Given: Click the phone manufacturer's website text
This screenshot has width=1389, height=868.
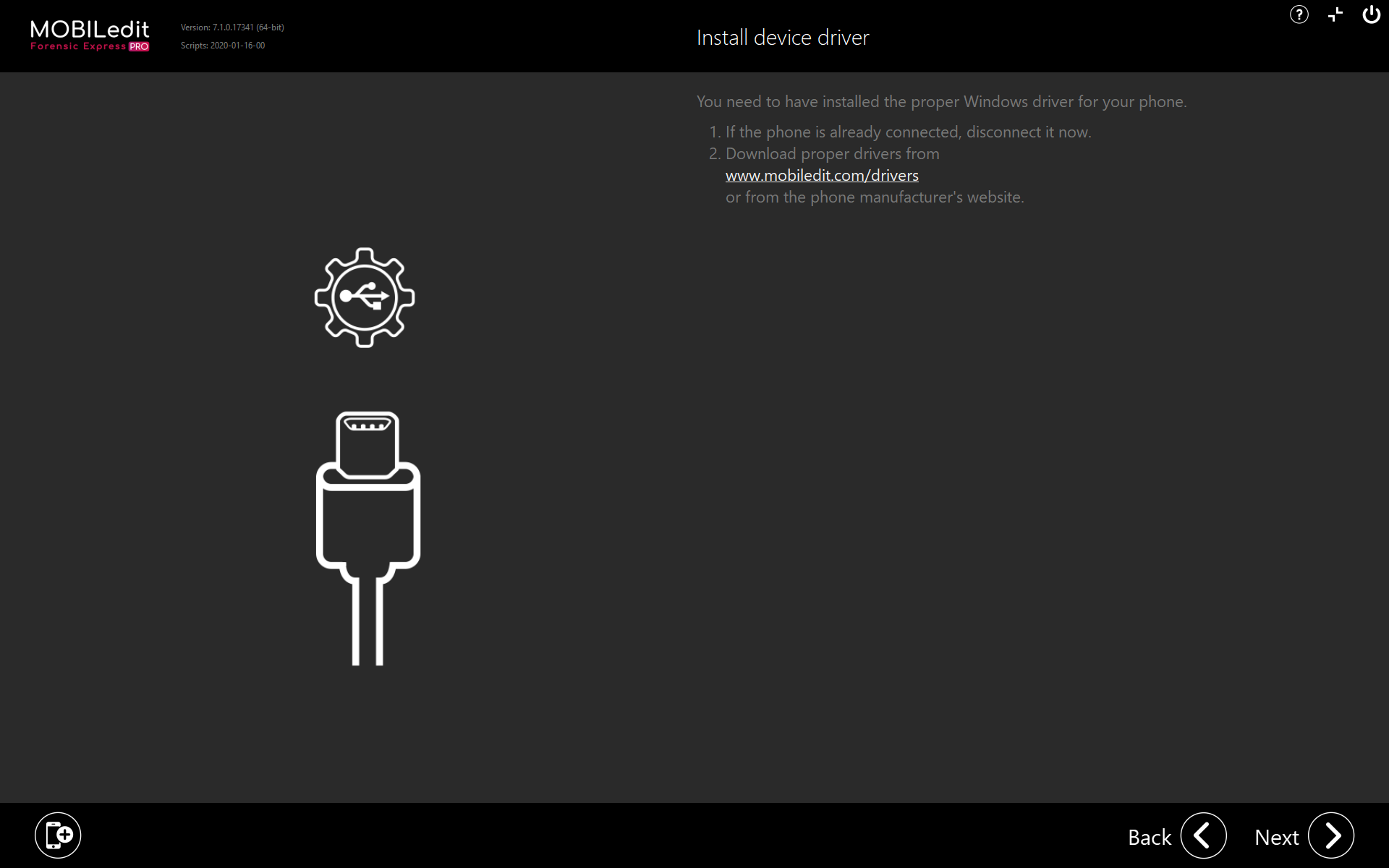Looking at the screenshot, I should [x=875, y=197].
